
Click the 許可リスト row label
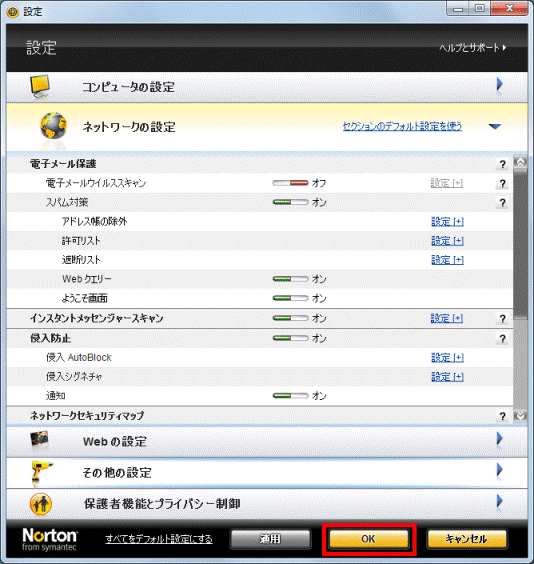pos(81,241)
